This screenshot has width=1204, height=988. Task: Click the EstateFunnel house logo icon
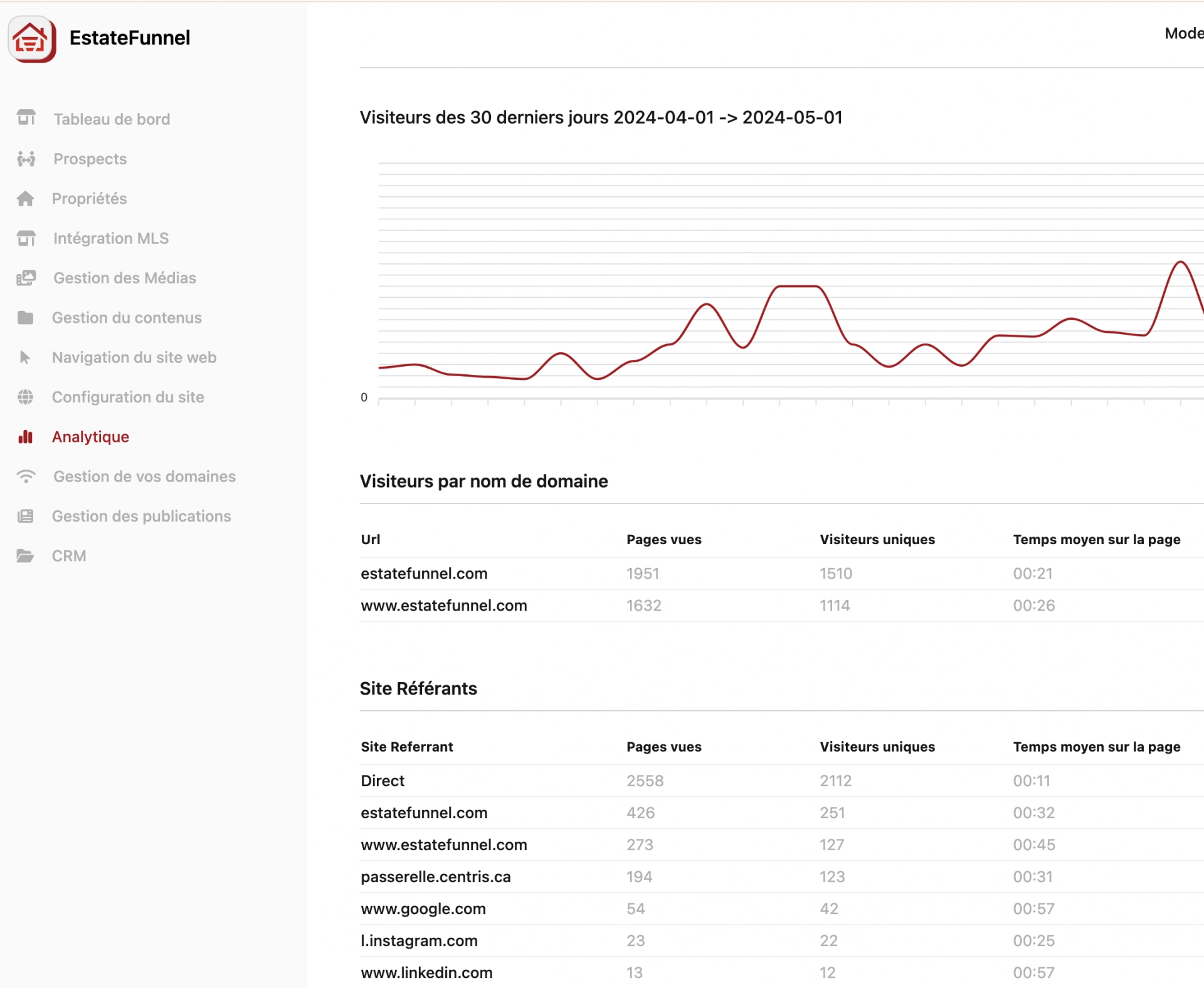32,39
